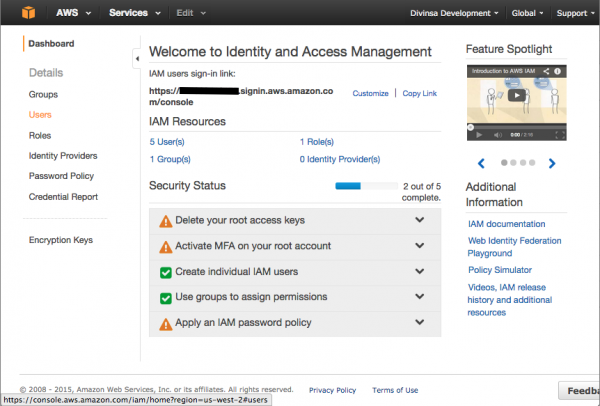Image resolution: width=600 pixels, height=406 pixels.
Task: Select the fourth Feature Spotlight carousel dot
Action: click(532, 163)
